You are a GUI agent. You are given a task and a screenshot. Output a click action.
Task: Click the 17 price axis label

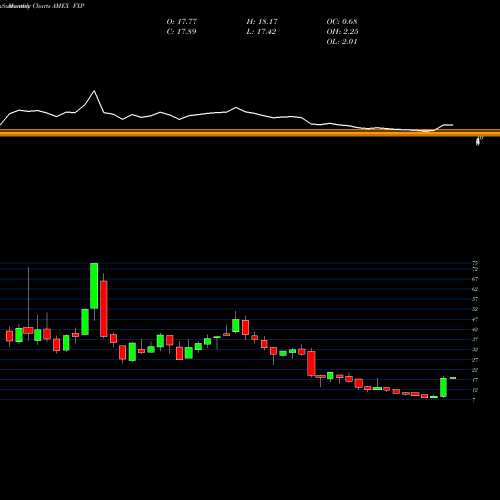[x=475, y=380]
